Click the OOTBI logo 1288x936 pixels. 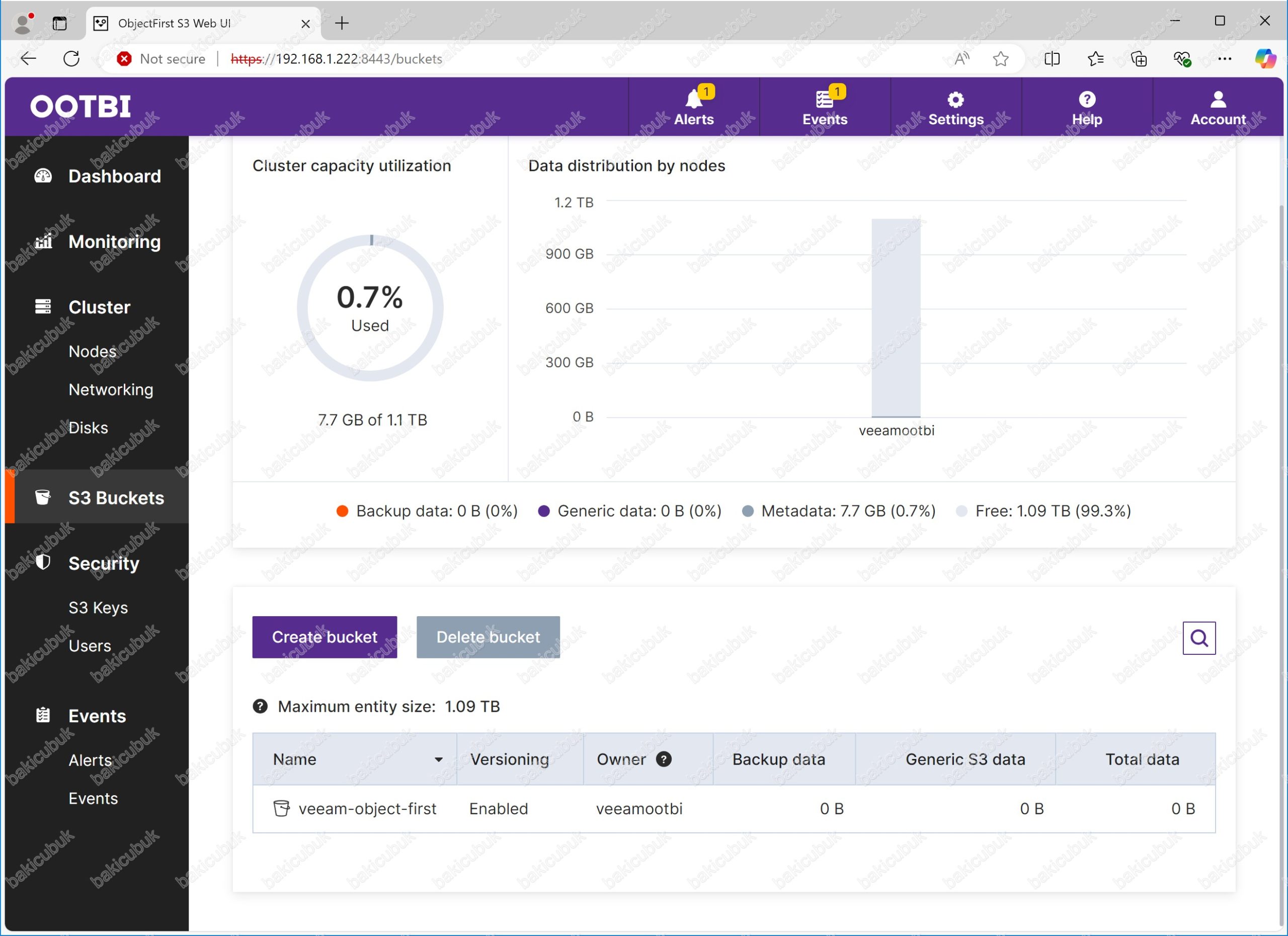[x=80, y=106]
